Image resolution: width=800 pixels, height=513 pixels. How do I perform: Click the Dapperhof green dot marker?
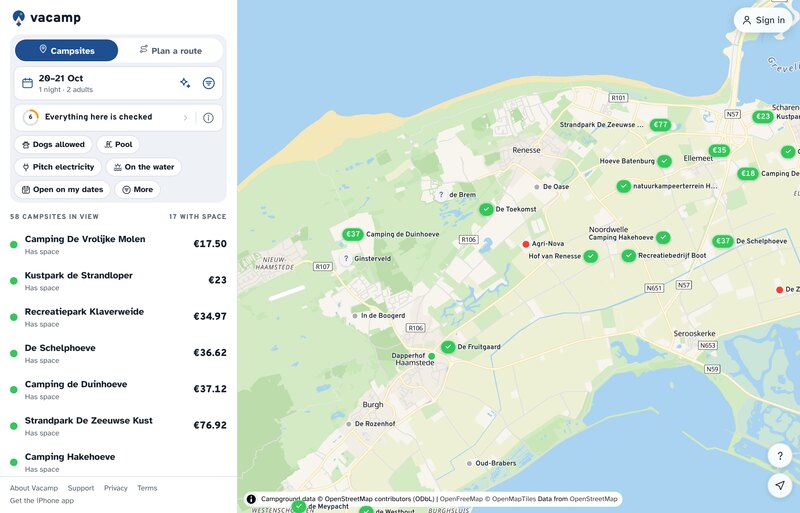(432, 356)
